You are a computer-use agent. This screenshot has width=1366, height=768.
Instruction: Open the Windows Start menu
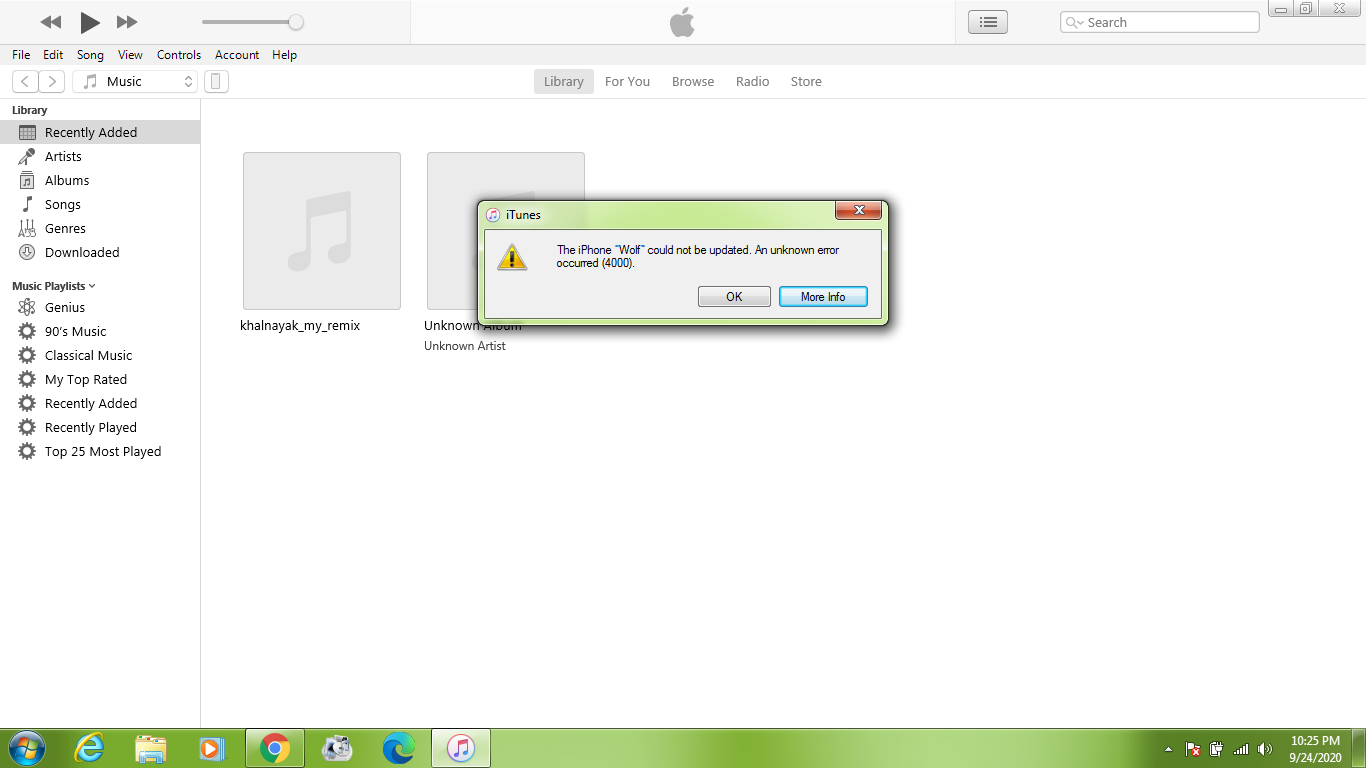tap(26, 748)
